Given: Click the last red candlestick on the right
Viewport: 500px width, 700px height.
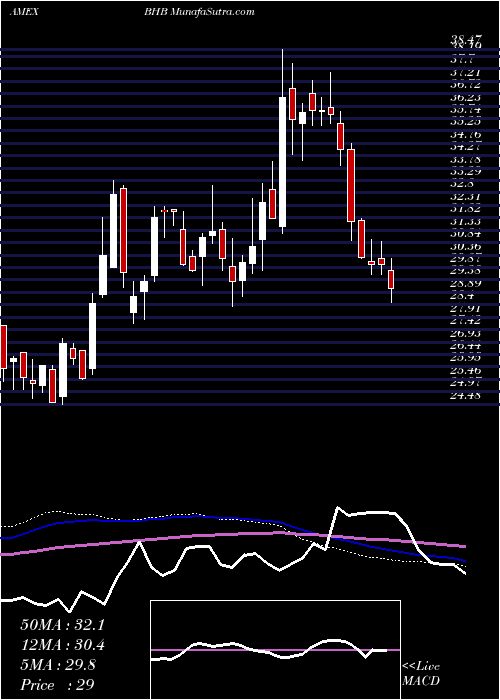Looking at the screenshot, I should pos(392,279).
